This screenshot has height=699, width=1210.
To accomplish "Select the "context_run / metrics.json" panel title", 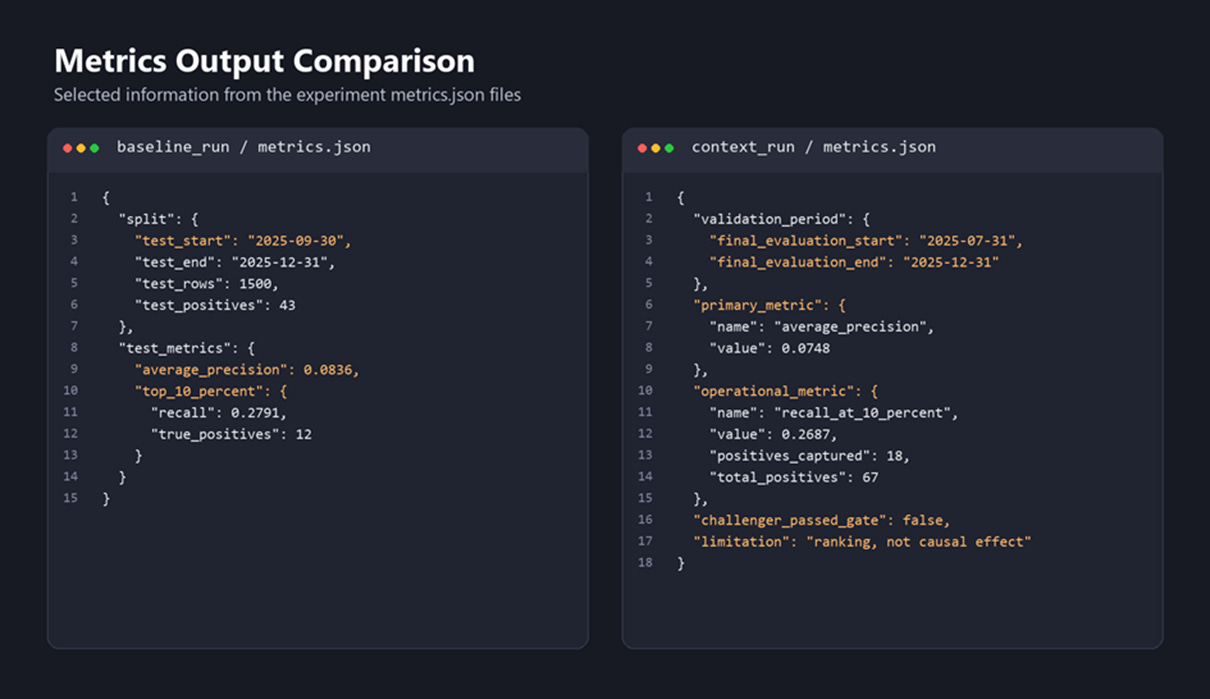I will coord(814,147).
